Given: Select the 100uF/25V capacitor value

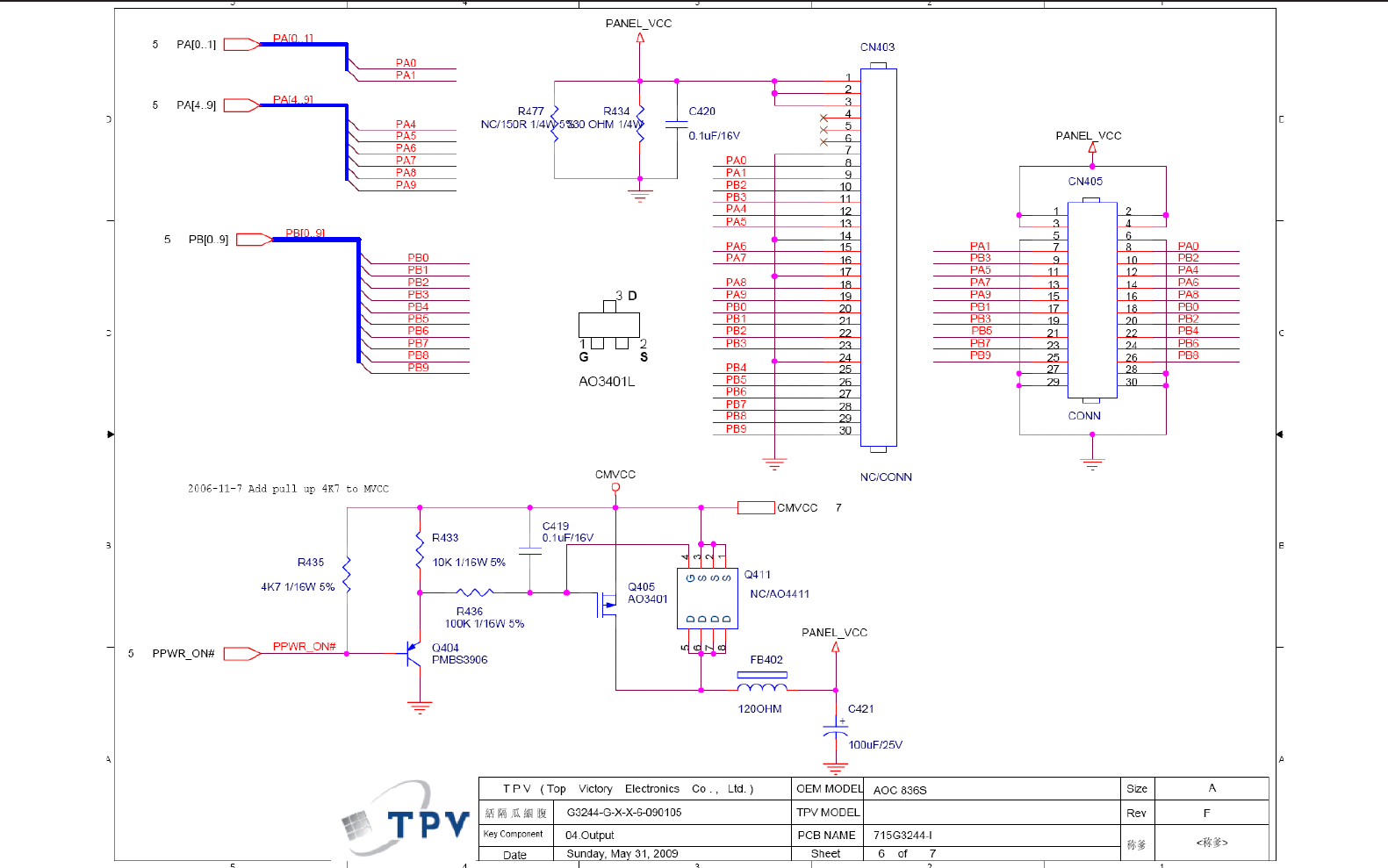Looking at the screenshot, I should pyautogui.click(x=875, y=745).
